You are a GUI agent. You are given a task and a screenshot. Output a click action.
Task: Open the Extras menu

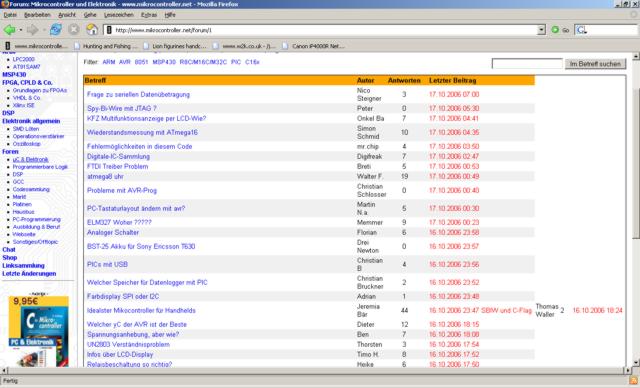tap(149, 15)
